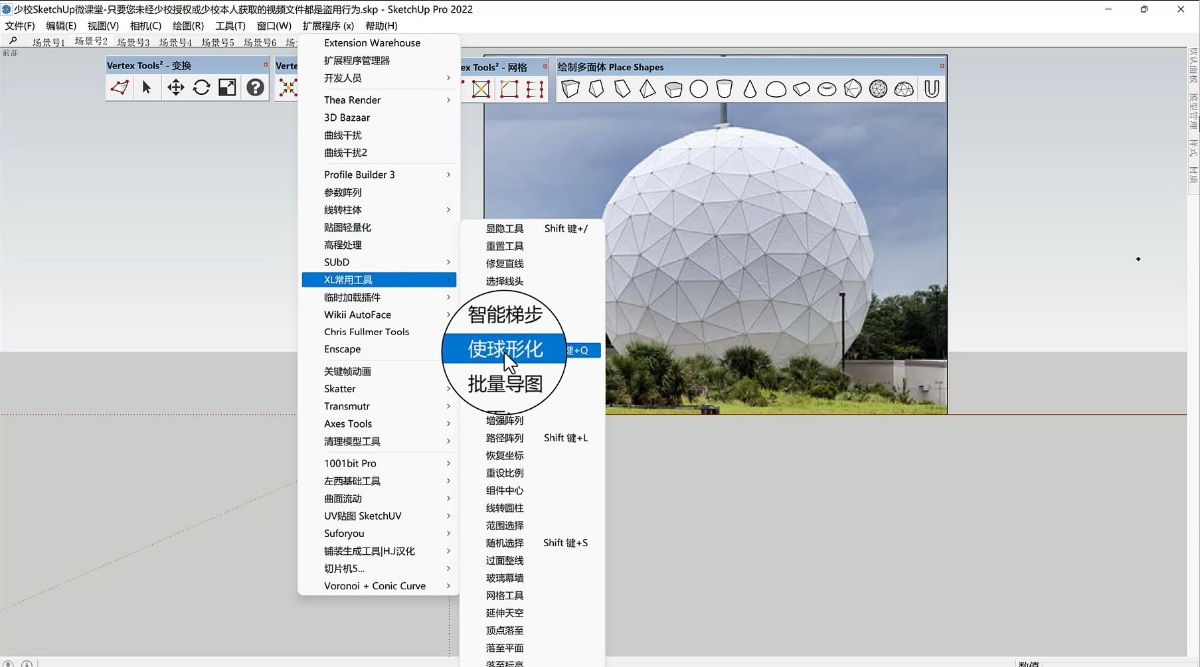
Task: Activate the Vertex Tools scale tool
Action: tap(228, 88)
